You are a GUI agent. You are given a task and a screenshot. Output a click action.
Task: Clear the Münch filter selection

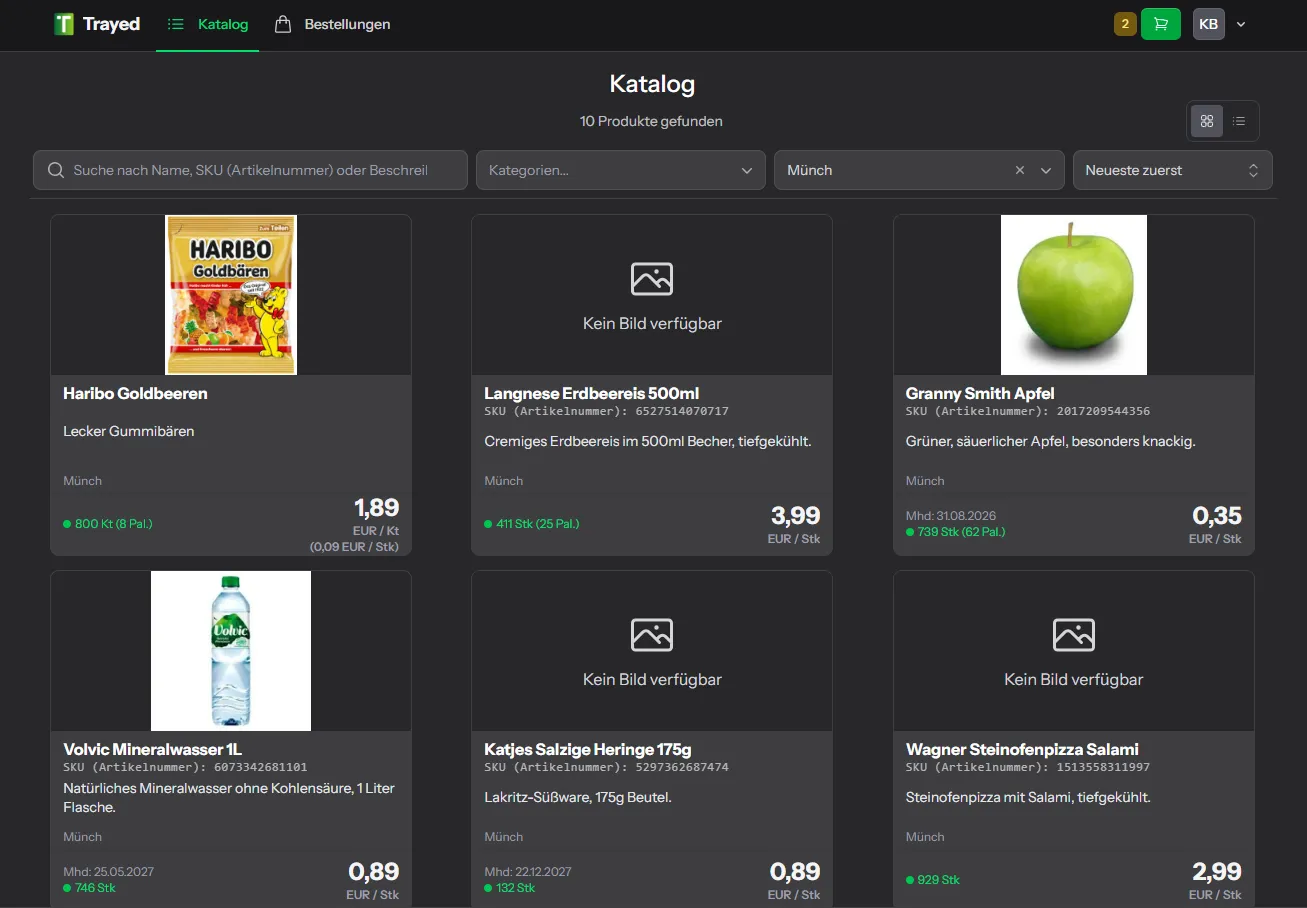coord(1020,170)
